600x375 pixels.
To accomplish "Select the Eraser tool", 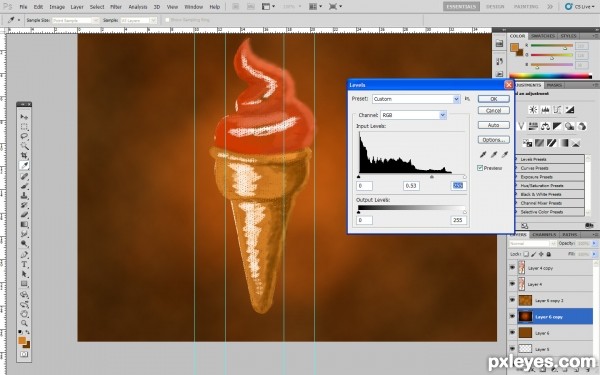I will pos(24,215).
